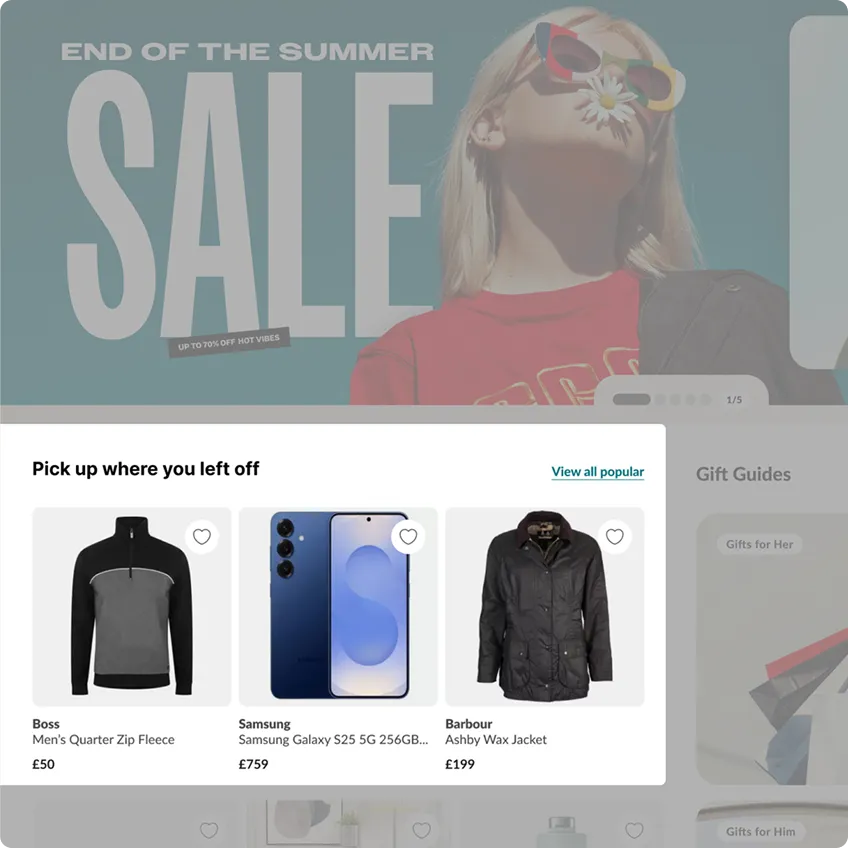Open the Gifts for Him guide

[760, 831]
